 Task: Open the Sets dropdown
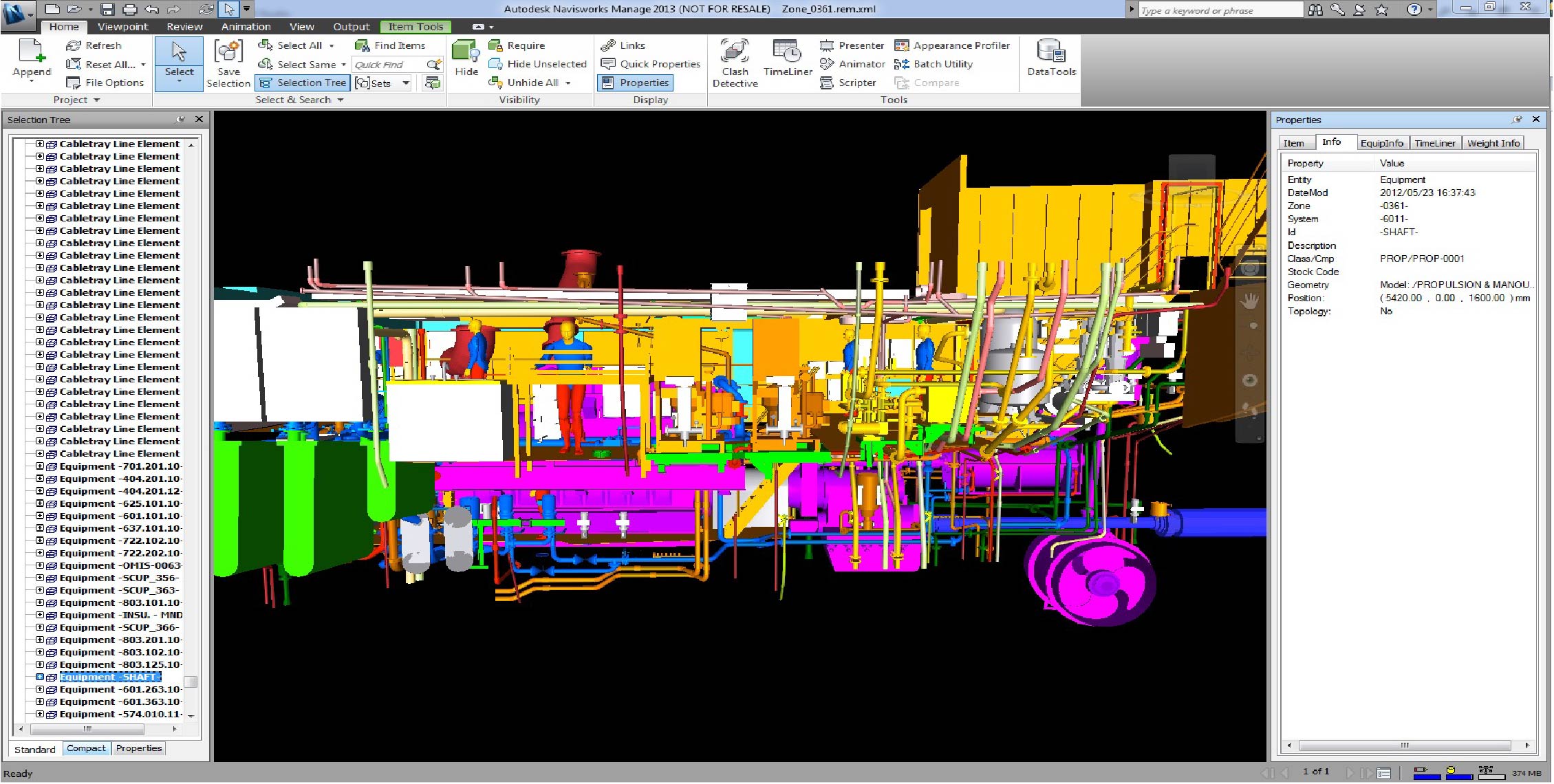point(405,83)
